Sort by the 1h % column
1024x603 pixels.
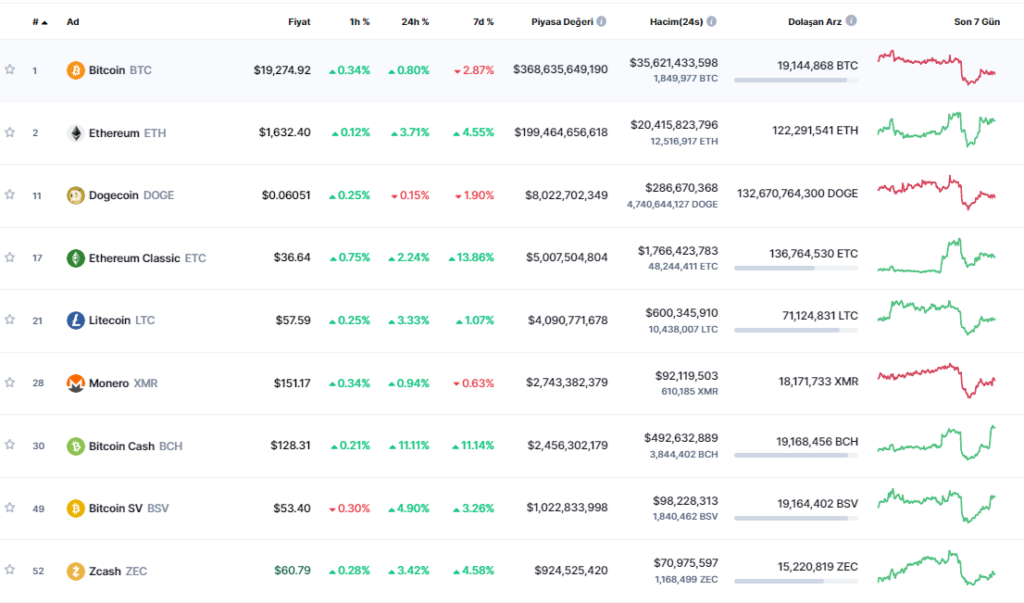pyautogui.click(x=359, y=22)
